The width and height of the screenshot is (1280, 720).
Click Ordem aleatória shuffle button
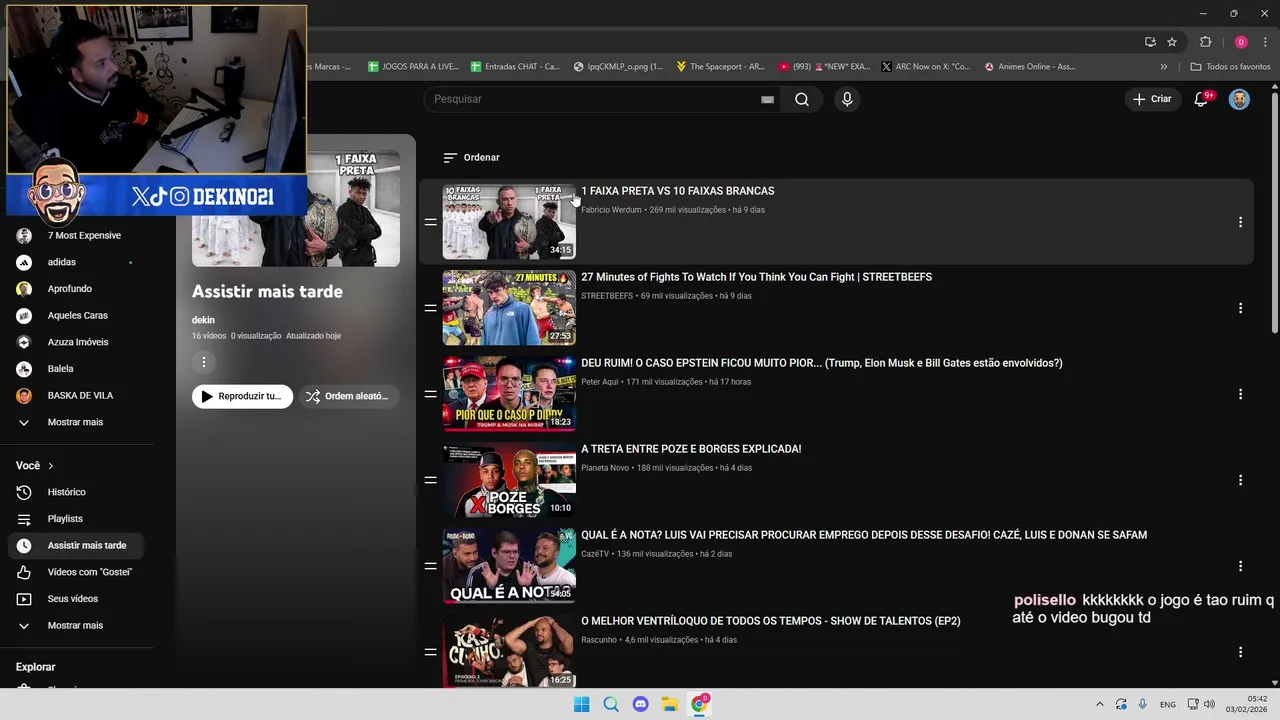click(x=347, y=396)
